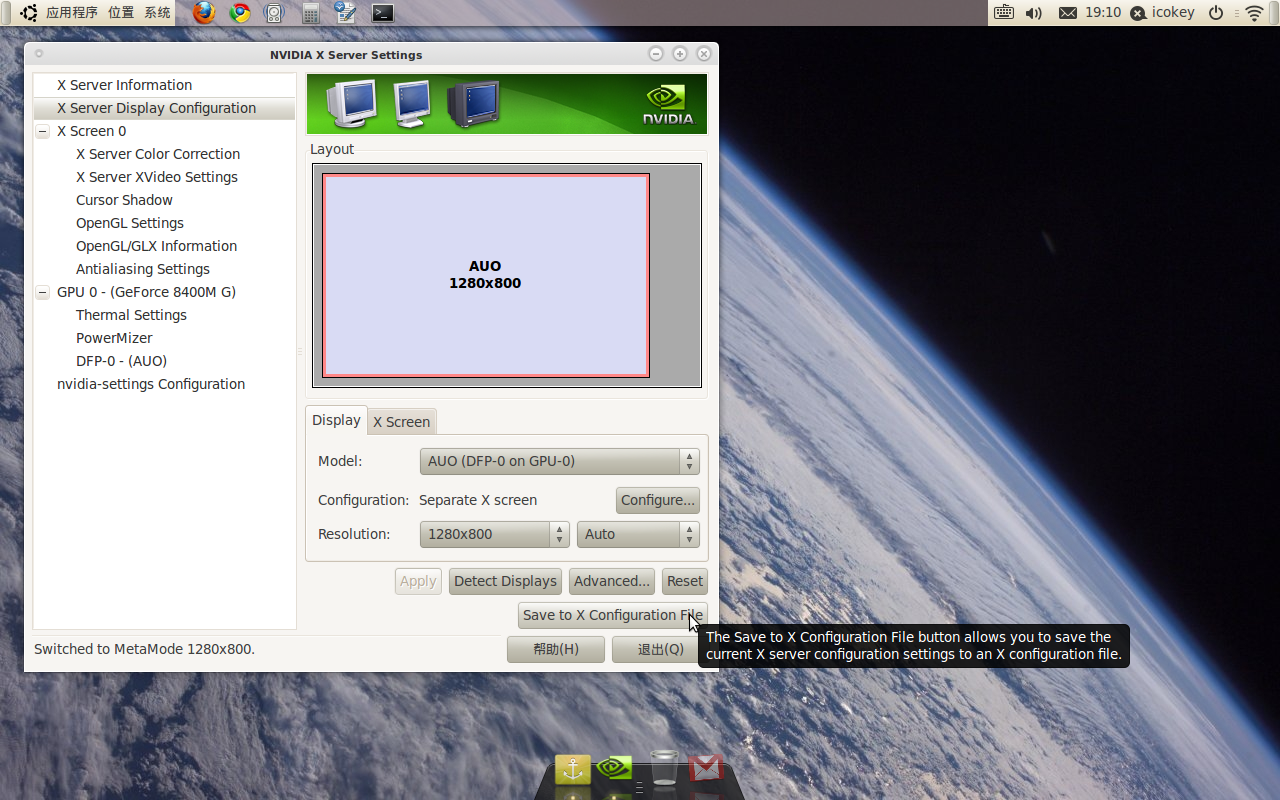Switch to the Display tab

pyautogui.click(x=336, y=420)
